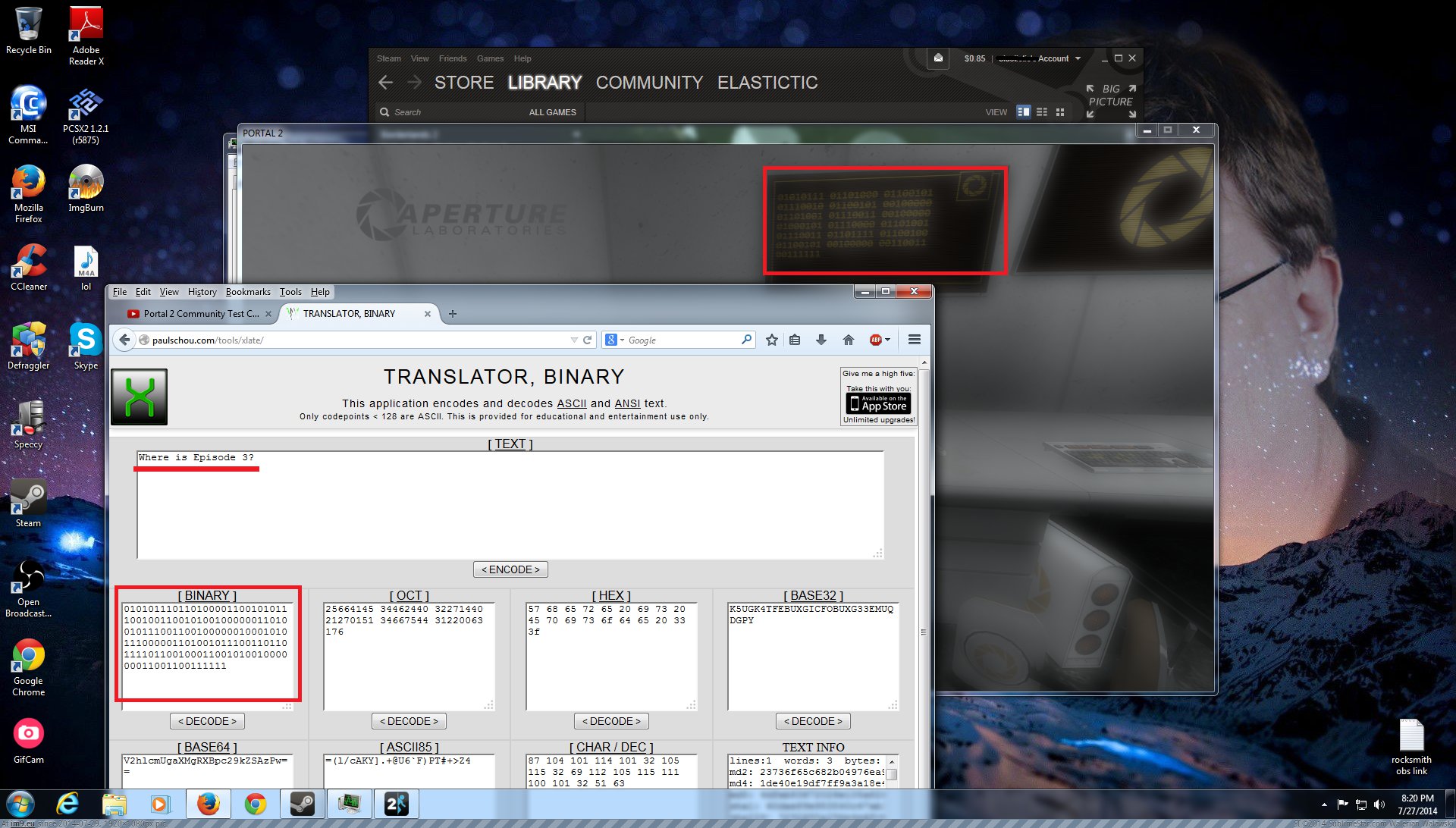The image size is (1456, 828).
Task: Open Google Chrome desktop shortcut
Action: click(28, 667)
